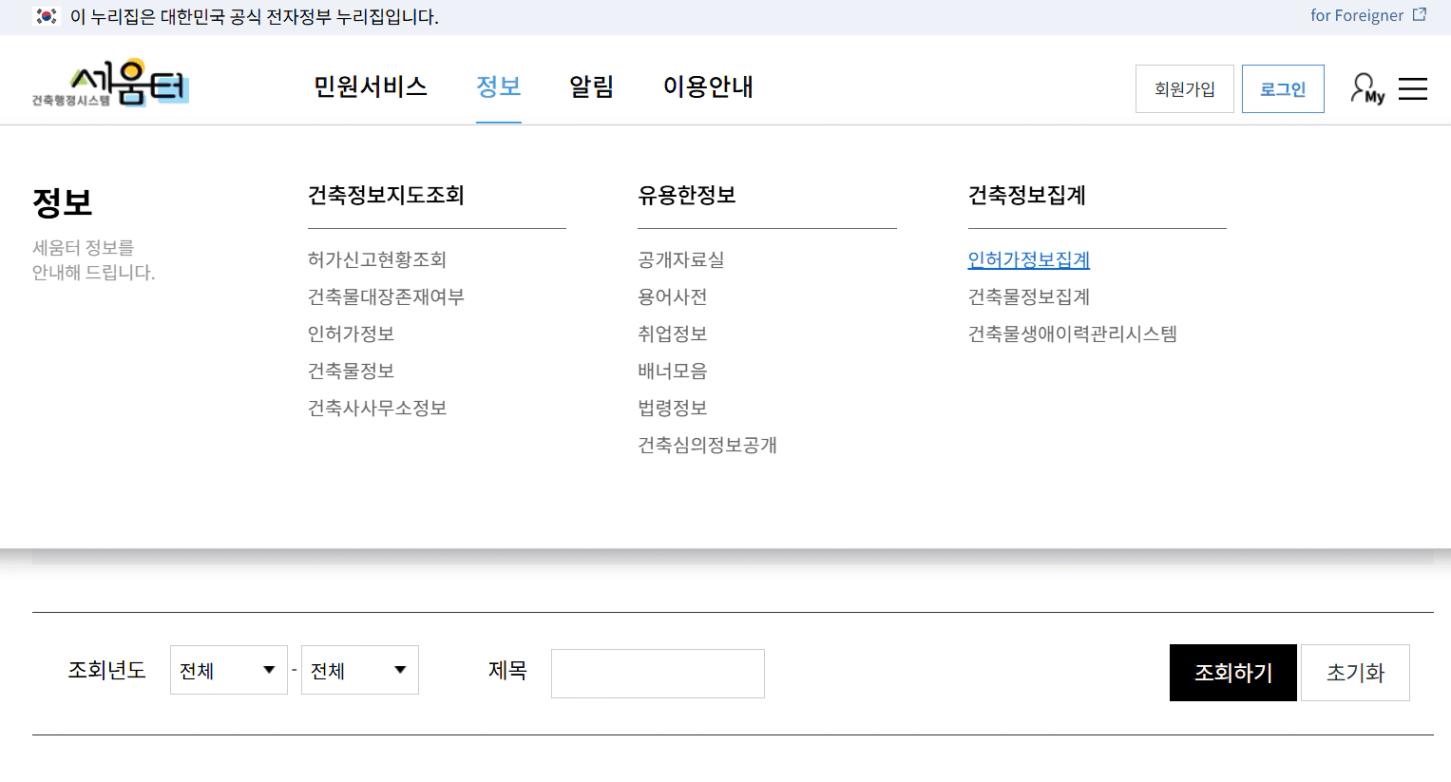This screenshot has height=782, width=1451.
Task: Open 건축물정보집계 link
Action: (1029, 297)
